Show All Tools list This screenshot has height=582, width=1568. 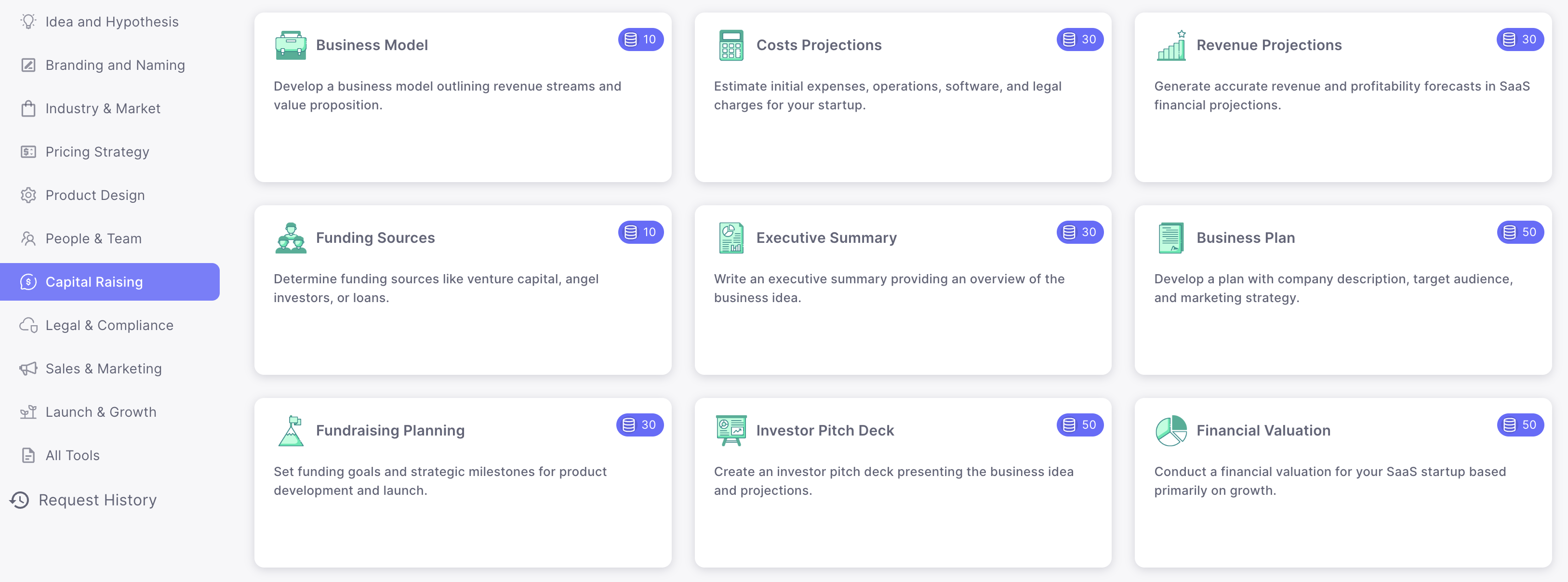pyautogui.click(x=72, y=455)
